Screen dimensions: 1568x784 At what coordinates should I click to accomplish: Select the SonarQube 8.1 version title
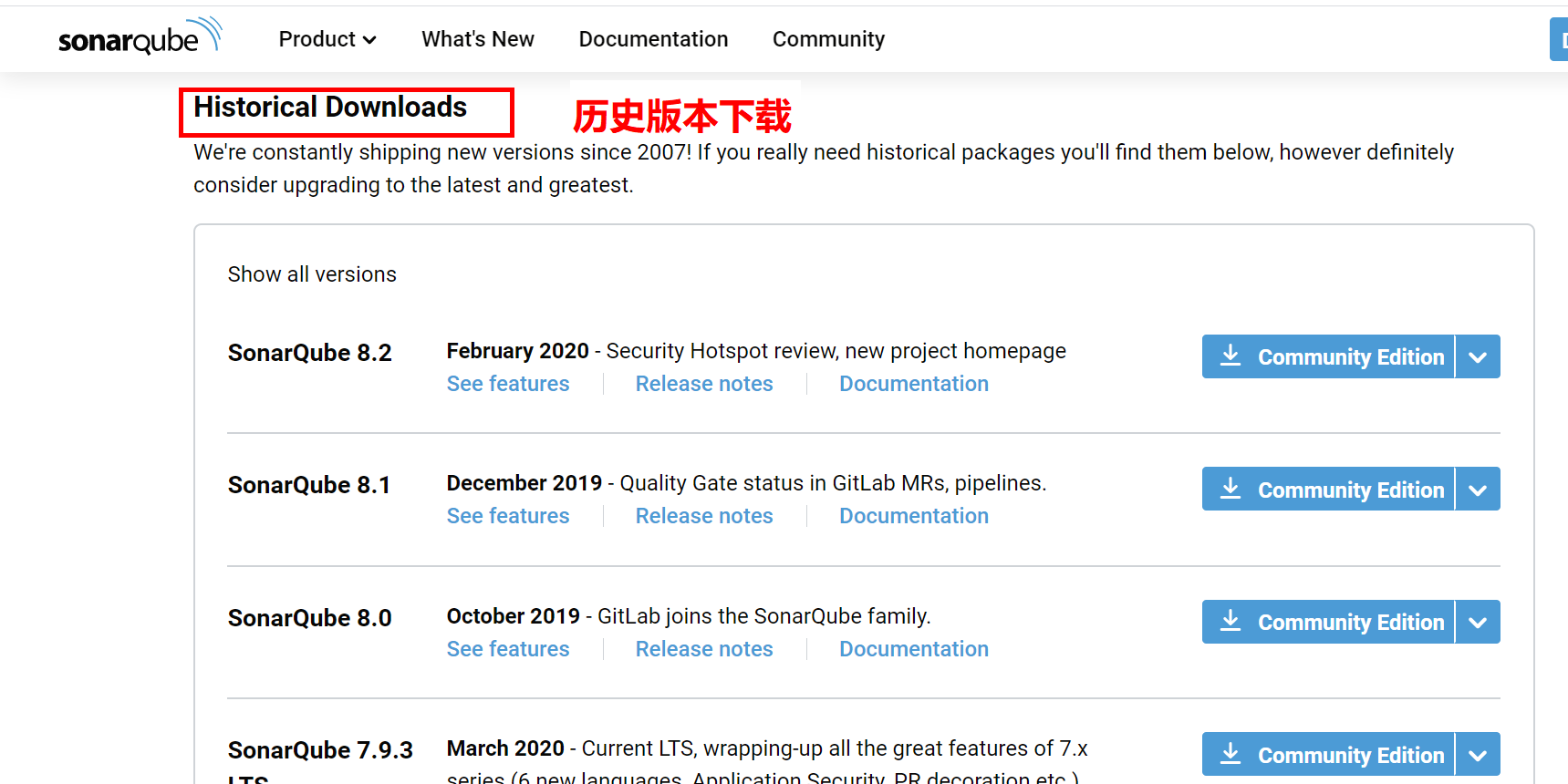pyautogui.click(x=309, y=485)
